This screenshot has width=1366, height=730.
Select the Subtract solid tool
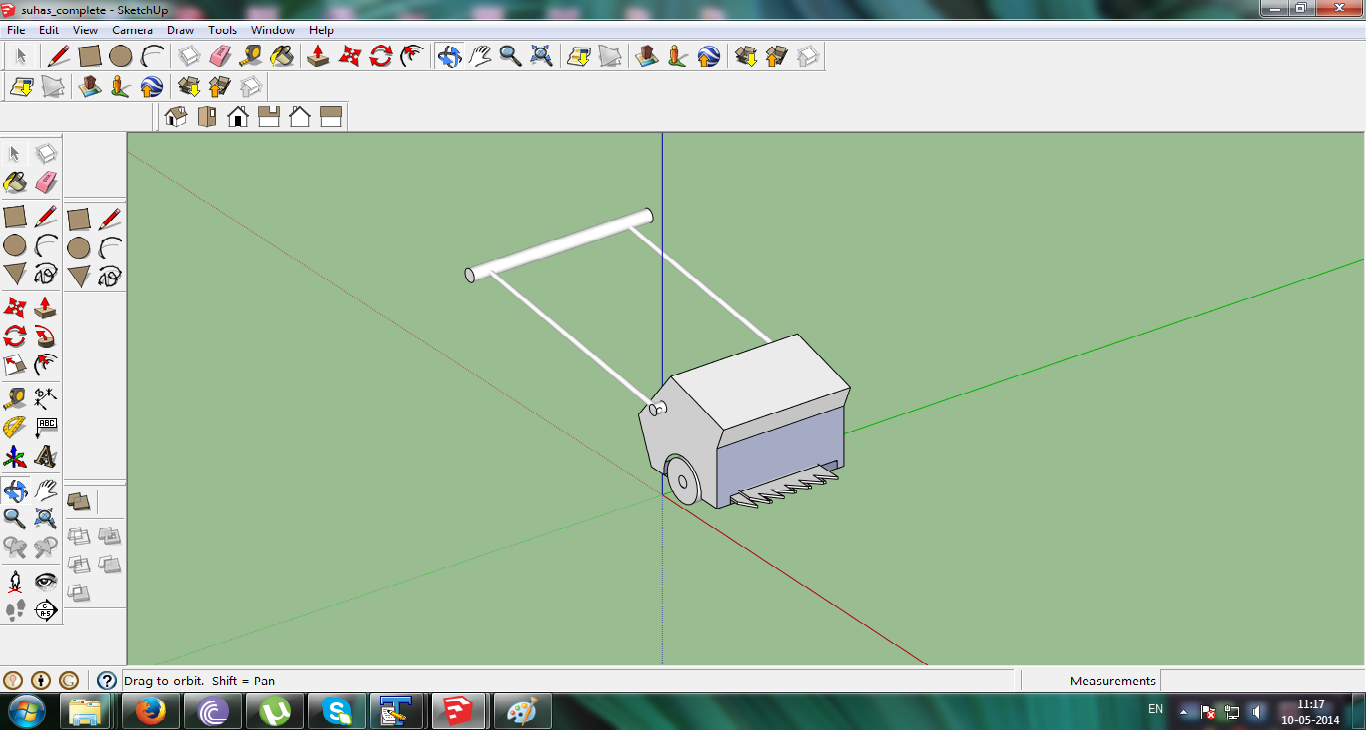tap(79, 565)
